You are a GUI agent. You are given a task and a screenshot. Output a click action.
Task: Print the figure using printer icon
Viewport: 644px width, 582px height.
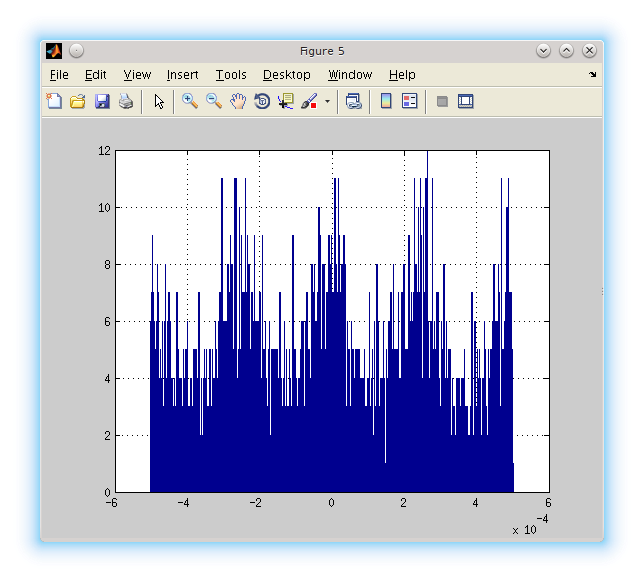(126, 101)
